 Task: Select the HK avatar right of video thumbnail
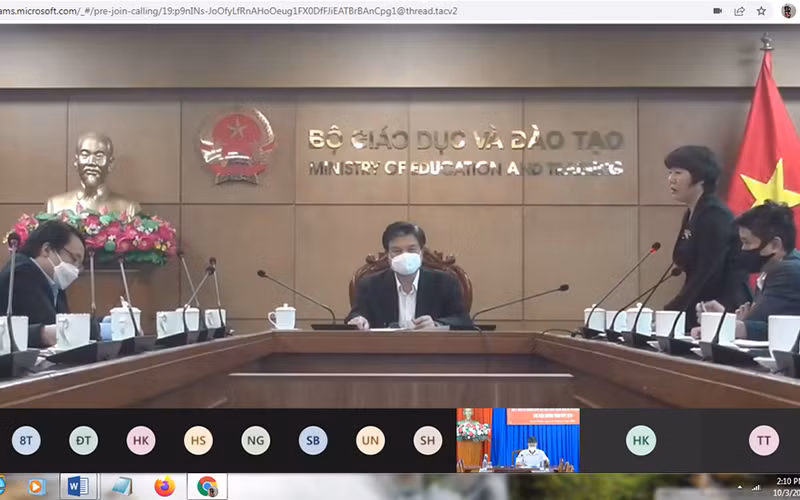point(641,440)
